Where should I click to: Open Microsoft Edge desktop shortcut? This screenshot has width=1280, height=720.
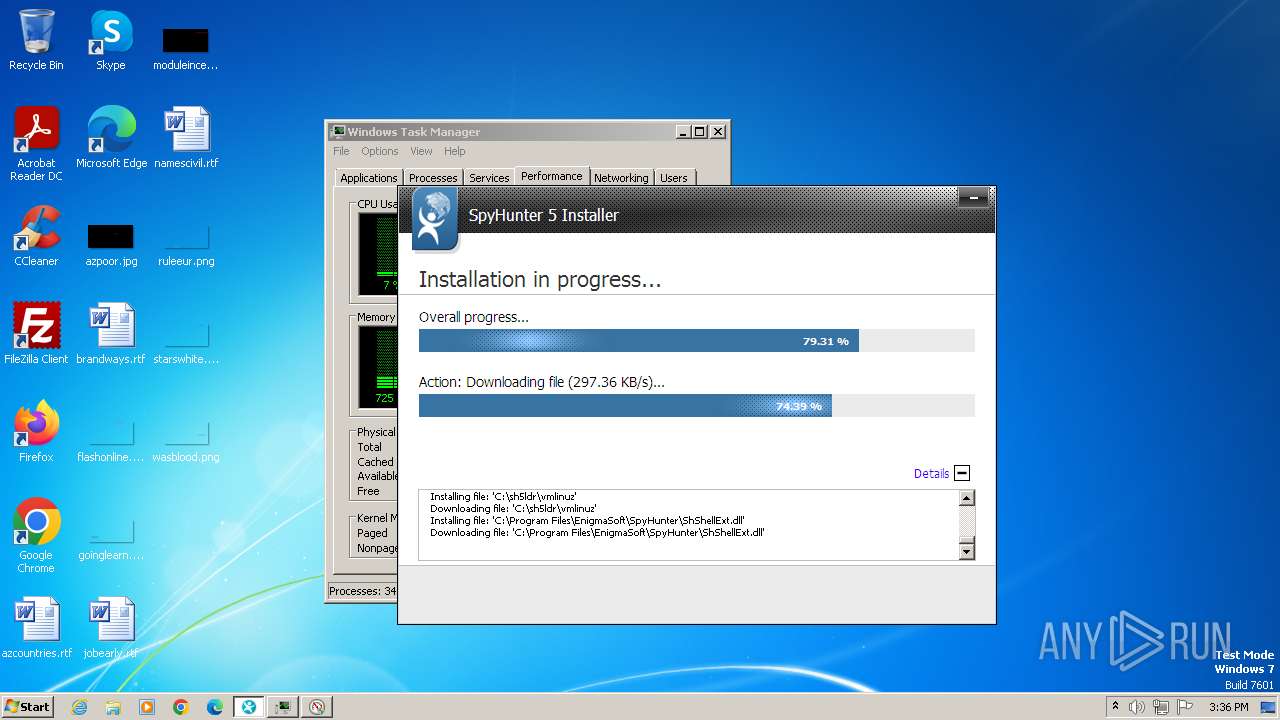[111, 137]
